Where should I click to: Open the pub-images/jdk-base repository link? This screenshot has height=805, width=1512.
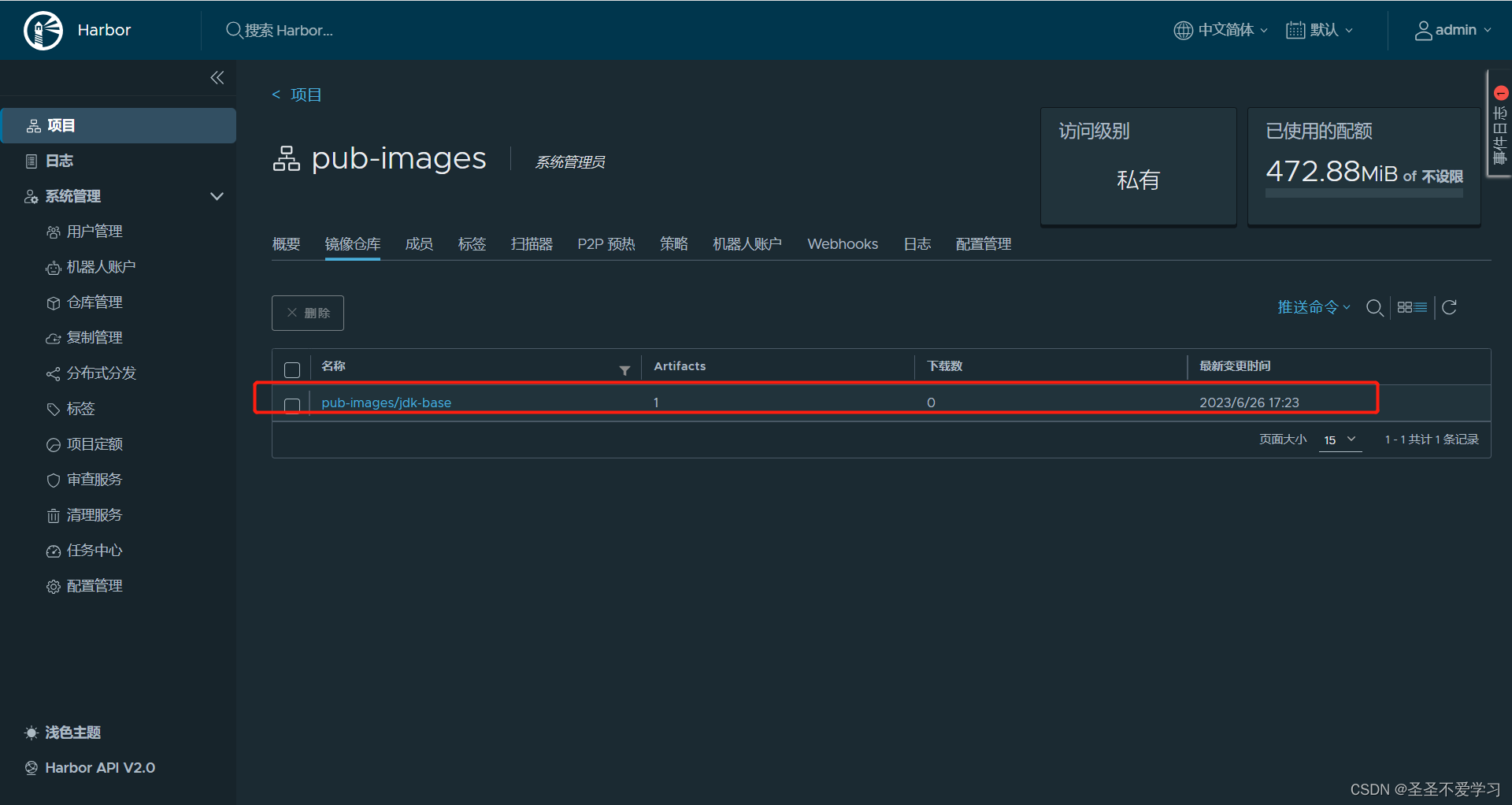pos(386,402)
